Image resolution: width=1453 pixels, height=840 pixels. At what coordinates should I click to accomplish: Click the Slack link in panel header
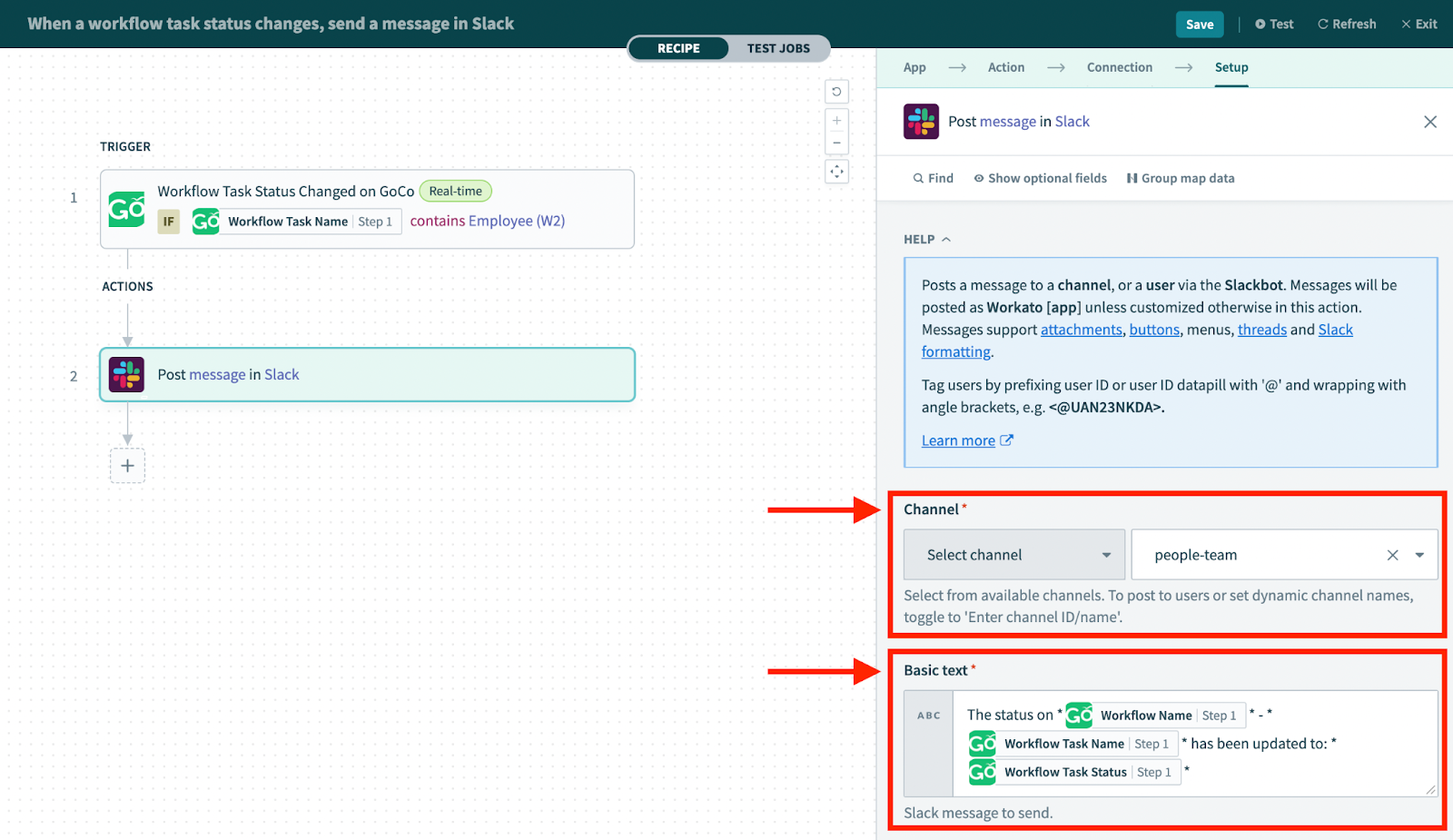(1072, 122)
